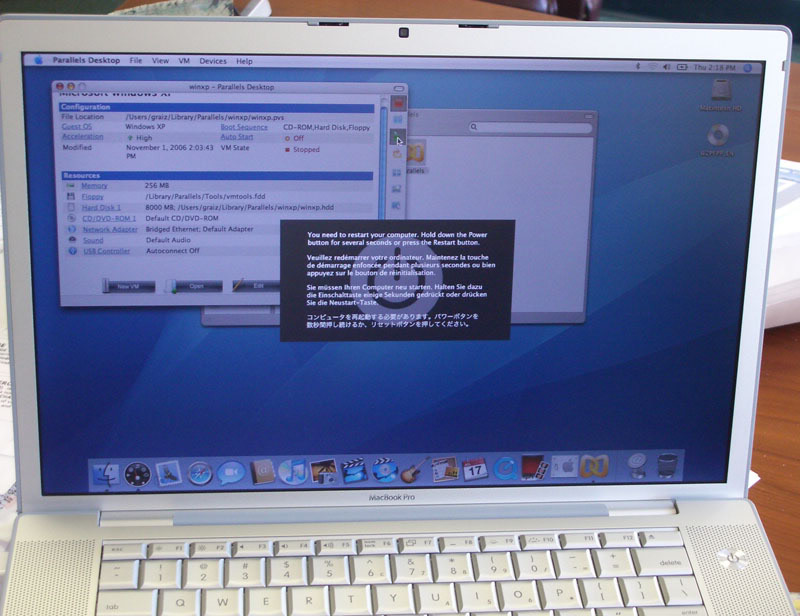The height and width of the screenshot is (616, 800).
Task: Launch iMovie clapperboard icon in Dock
Action: pyautogui.click(x=354, y=471)
